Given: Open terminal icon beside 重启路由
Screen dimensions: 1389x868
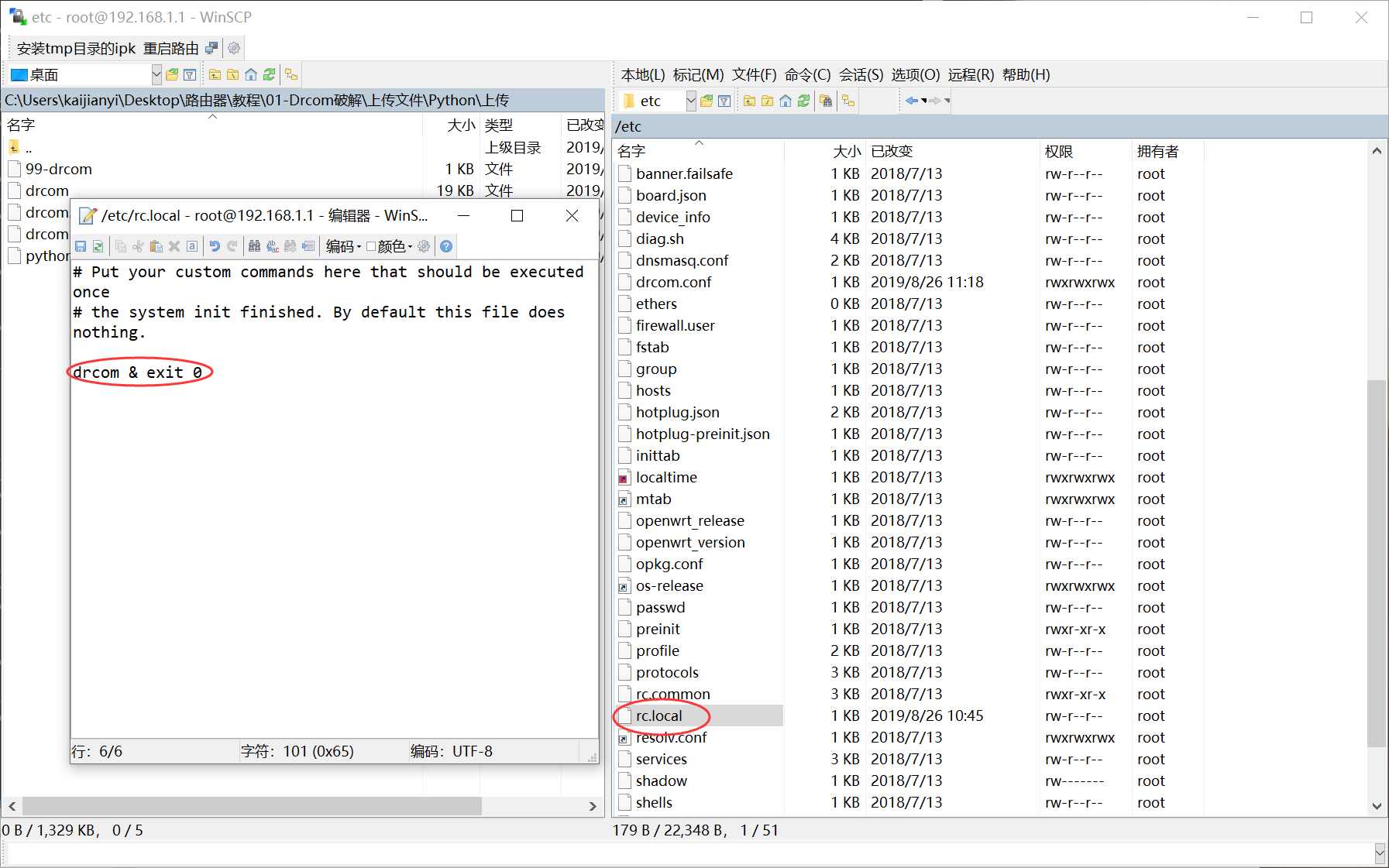Looking at the screenshot, I should coord(211,48).
